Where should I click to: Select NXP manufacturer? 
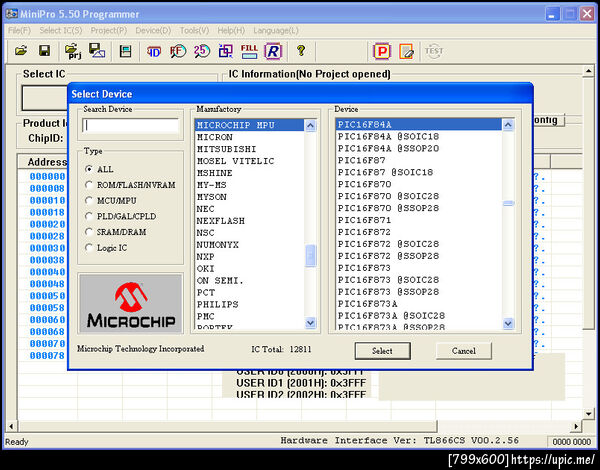(249, 257)
